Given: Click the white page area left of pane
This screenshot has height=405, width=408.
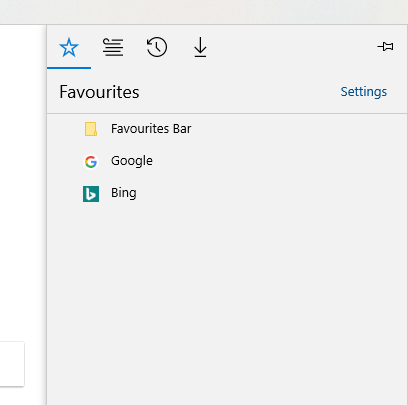Looking at the screenshot, I should [x=23, y=167].
